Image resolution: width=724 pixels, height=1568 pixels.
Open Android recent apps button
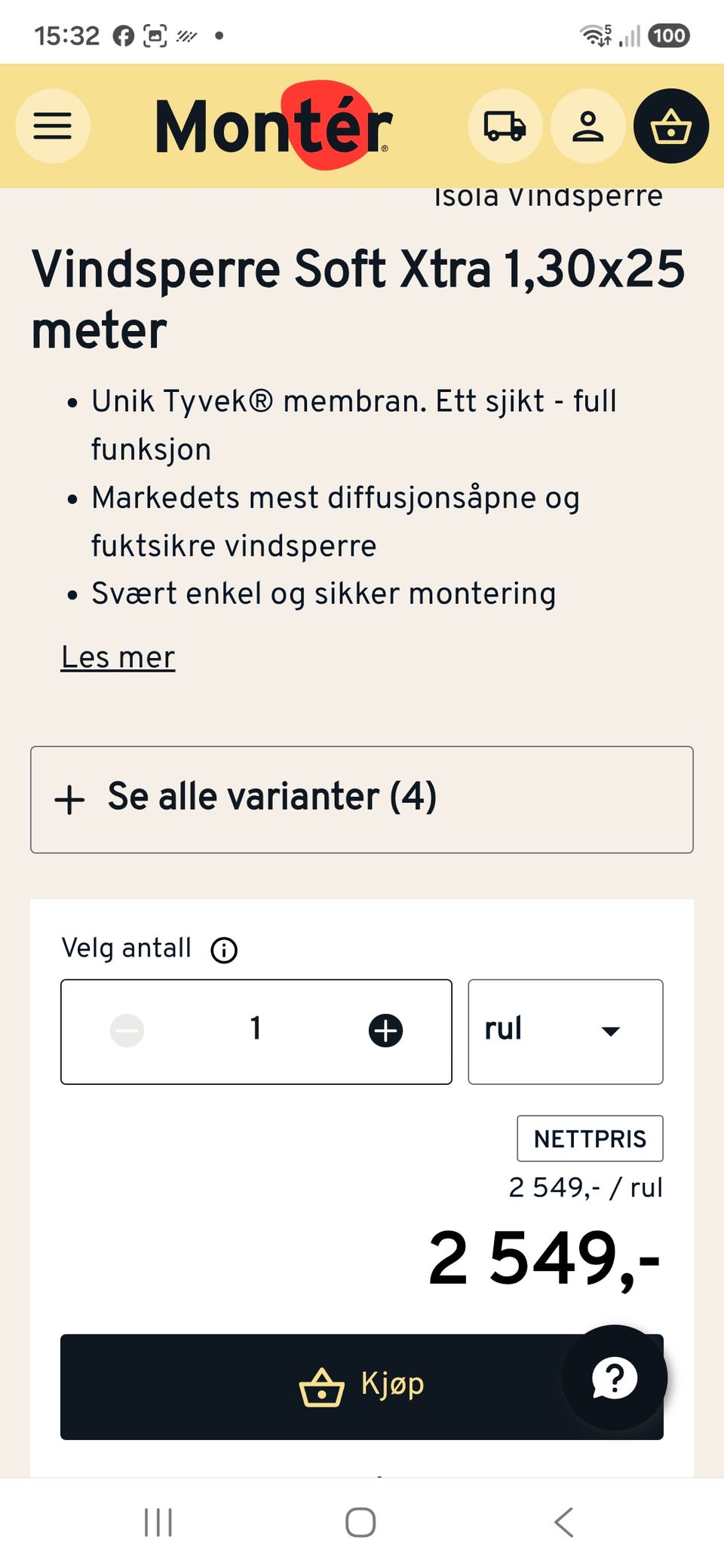(158, 1522)
